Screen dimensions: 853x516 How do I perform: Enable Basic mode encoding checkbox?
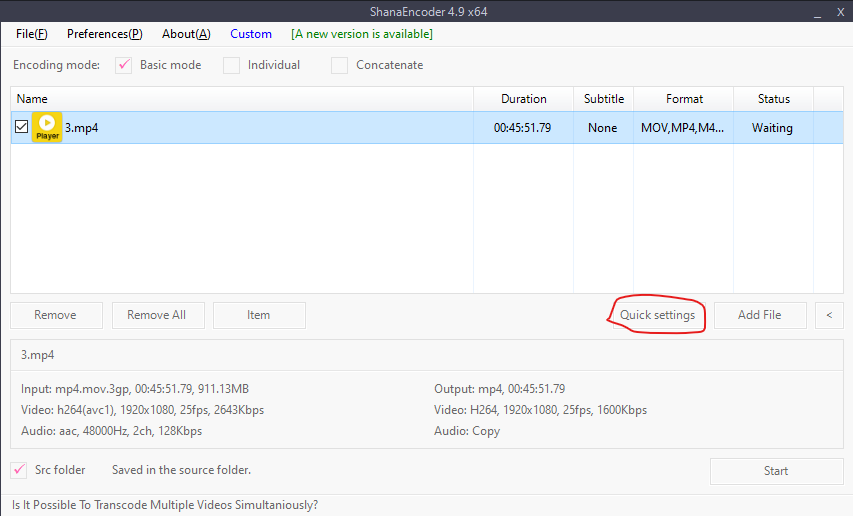coord(123,65)
